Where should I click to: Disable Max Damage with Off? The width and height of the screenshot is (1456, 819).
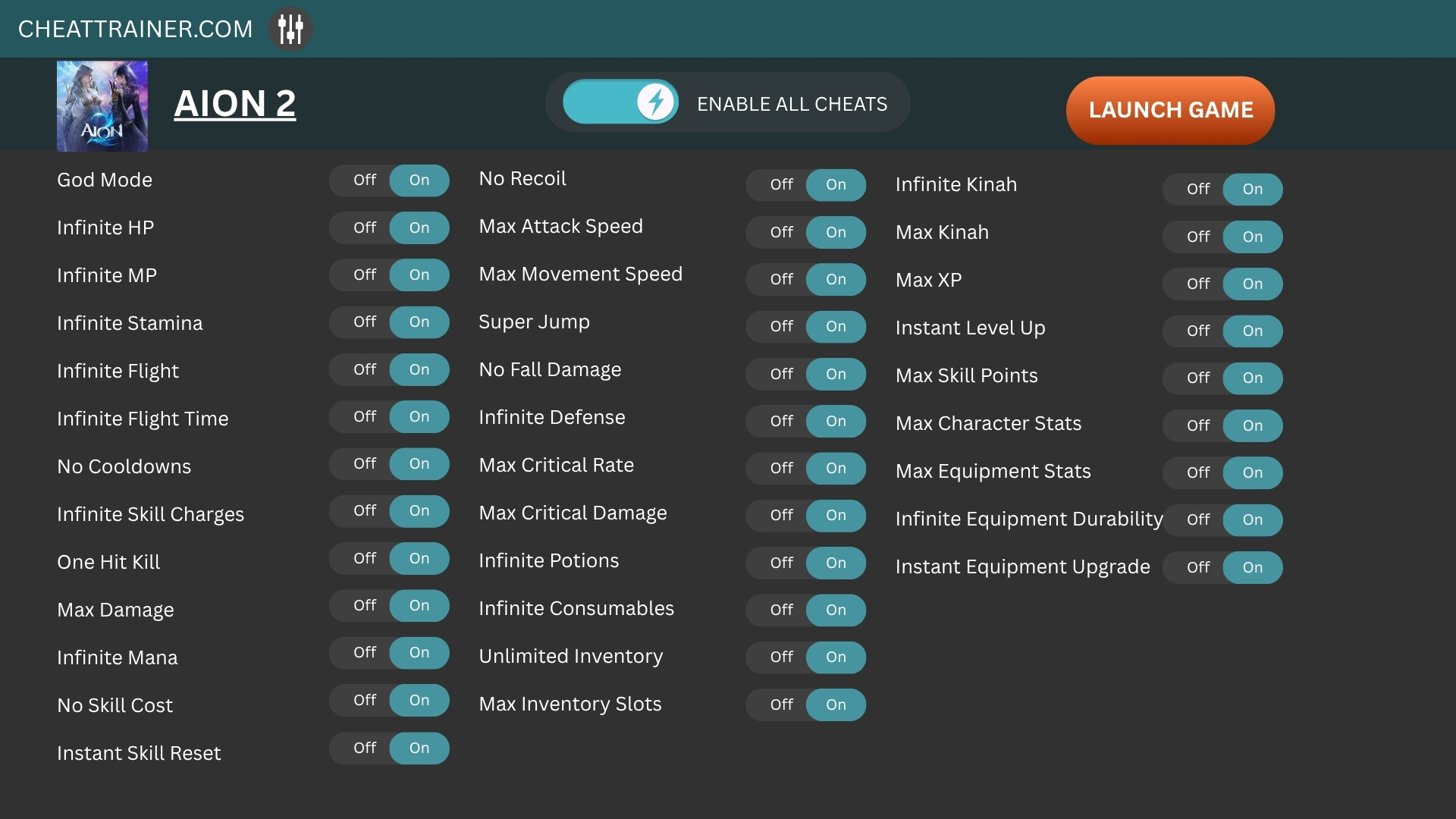click(x=365, y=605)
